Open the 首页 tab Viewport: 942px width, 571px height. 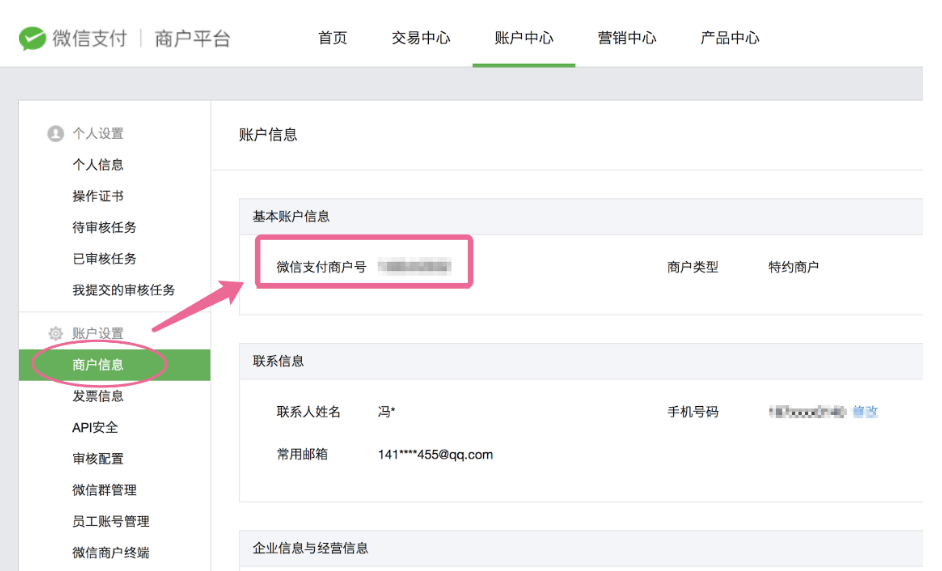coord(332,38)
